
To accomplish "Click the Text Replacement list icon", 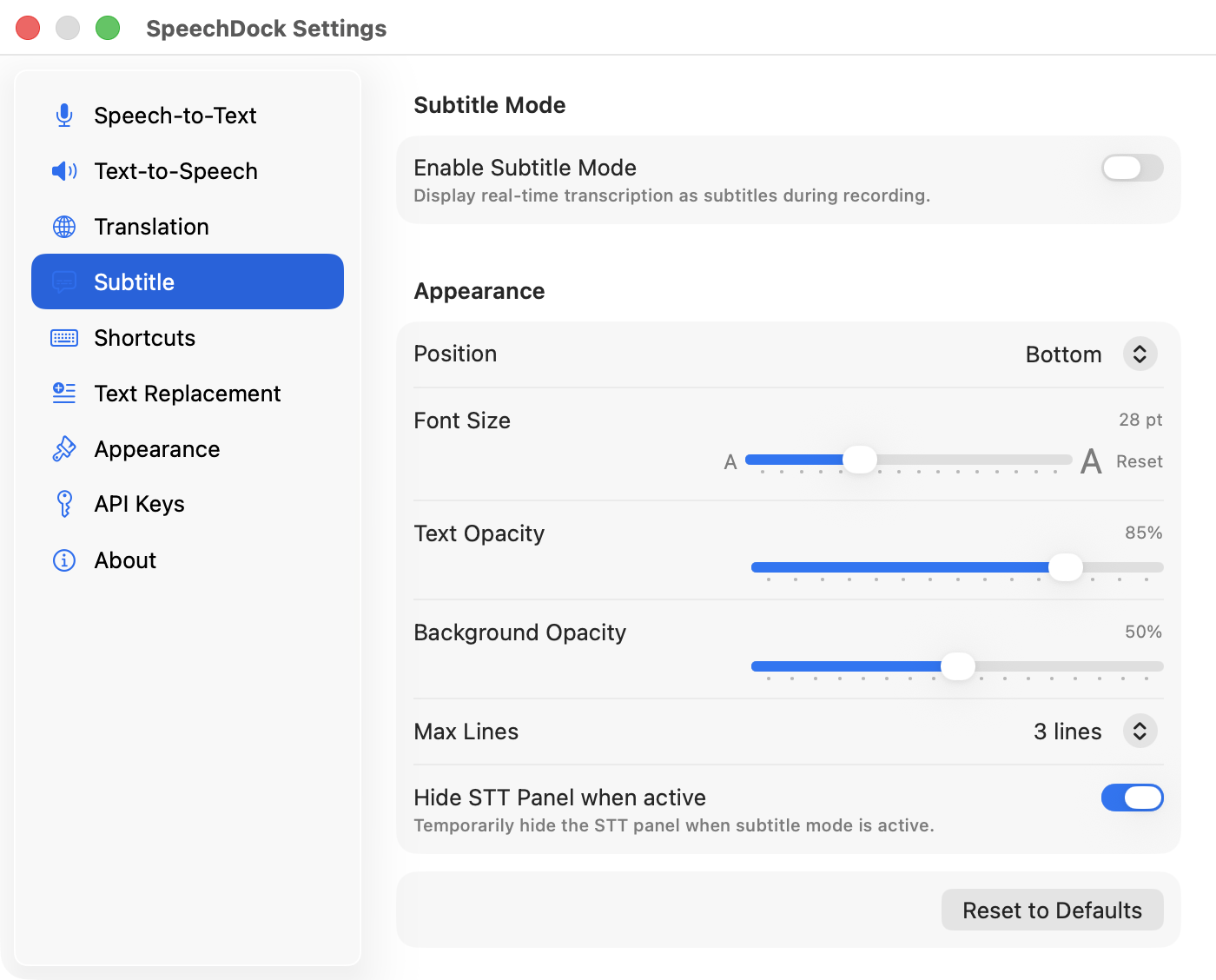I will 63,394.
